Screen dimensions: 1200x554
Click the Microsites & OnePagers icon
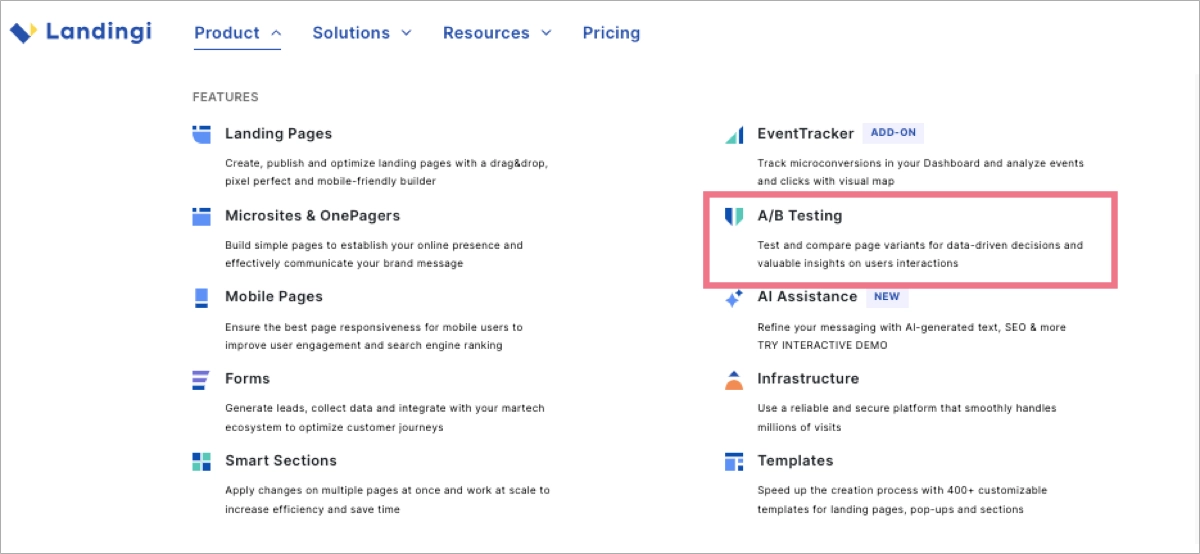[202, 216]
